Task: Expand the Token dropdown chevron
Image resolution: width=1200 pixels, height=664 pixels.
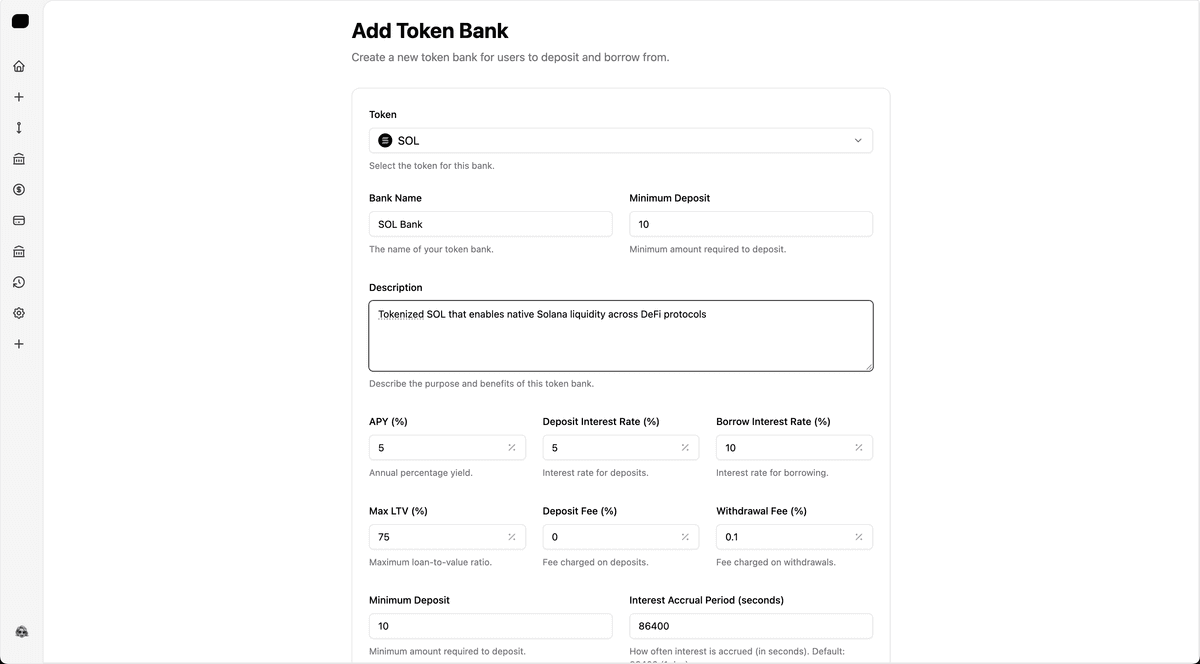Action: (x=857, y=140)
